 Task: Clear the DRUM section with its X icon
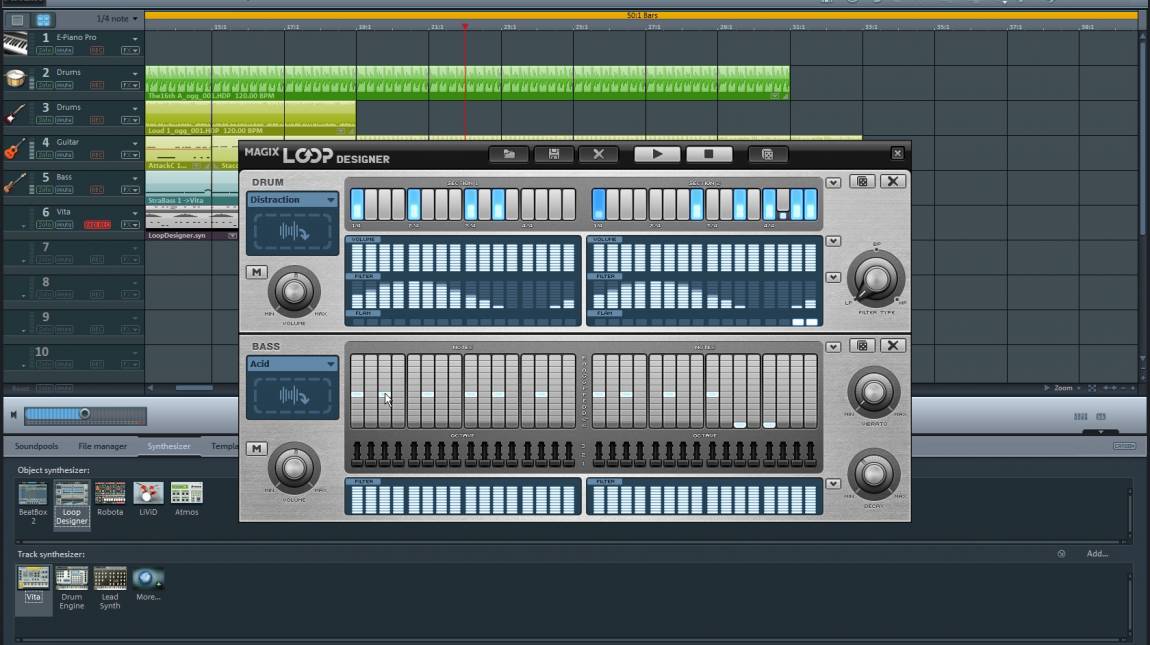pos(893,181)
